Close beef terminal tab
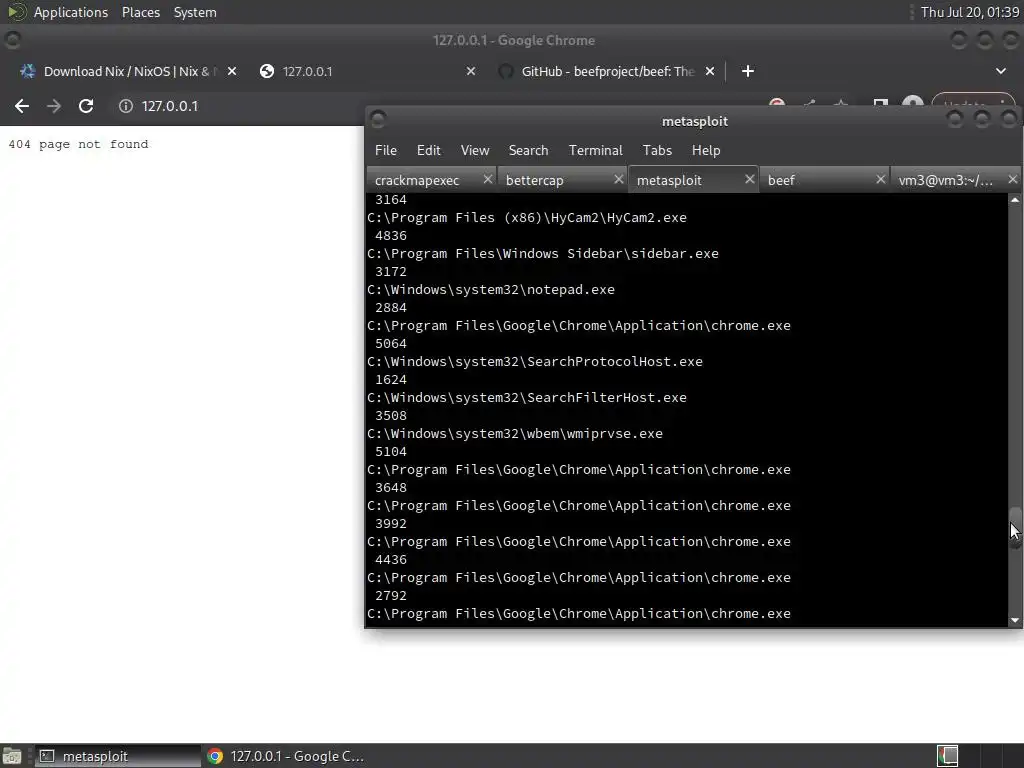This screenshot has height=768, width=1024. click(x=880, y=179)
